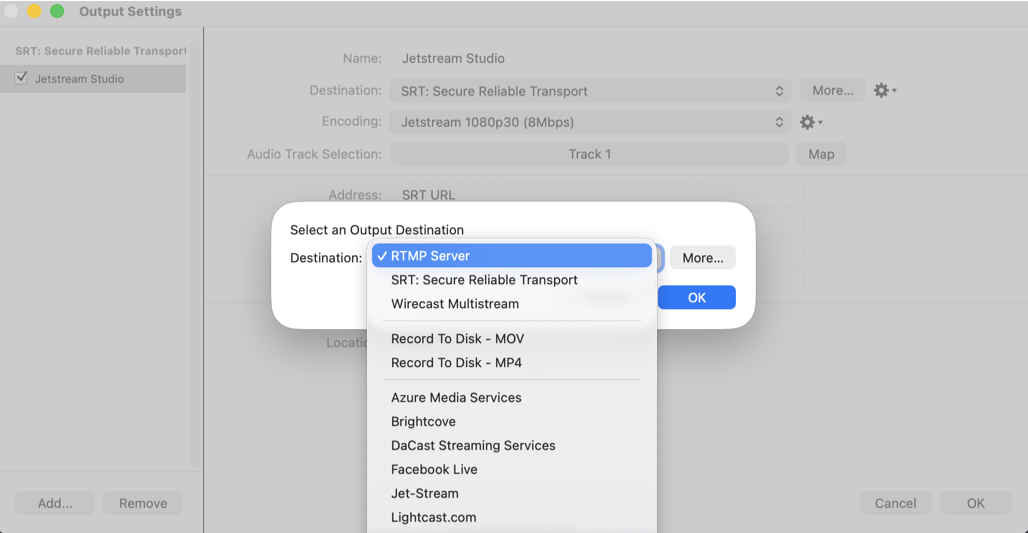The image size is (1028, 533).
Task: Click the yellow minimize window button
Action: tap(34, 11)
